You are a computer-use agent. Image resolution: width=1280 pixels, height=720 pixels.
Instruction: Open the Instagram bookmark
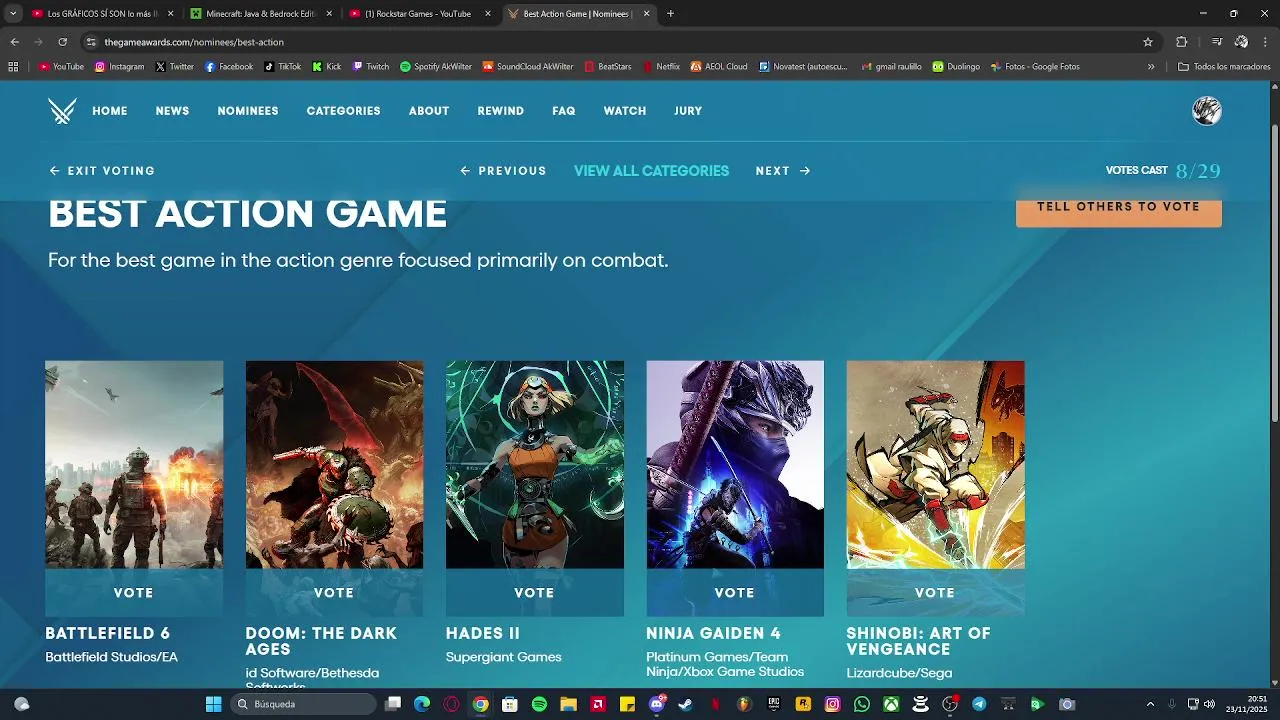119,67
